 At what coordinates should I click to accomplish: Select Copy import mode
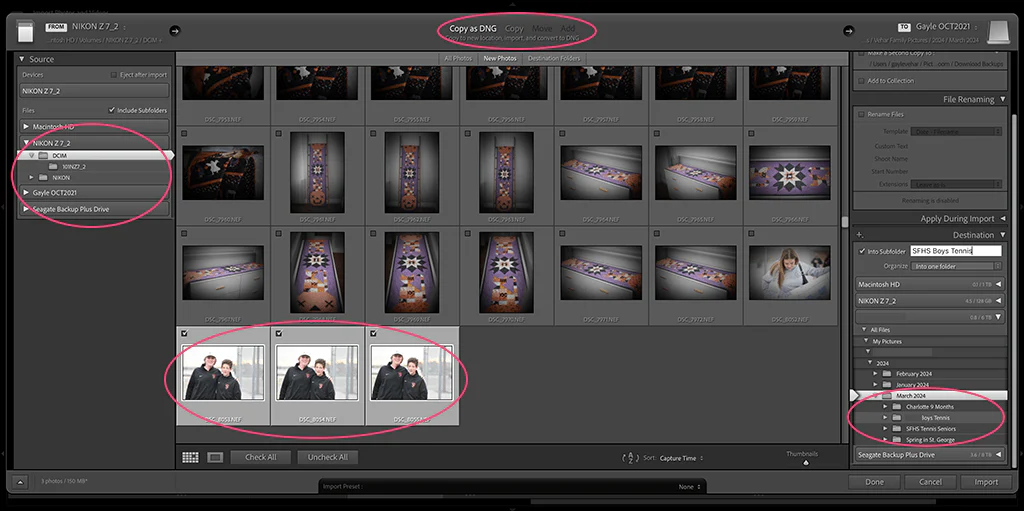tap(514, 29)
